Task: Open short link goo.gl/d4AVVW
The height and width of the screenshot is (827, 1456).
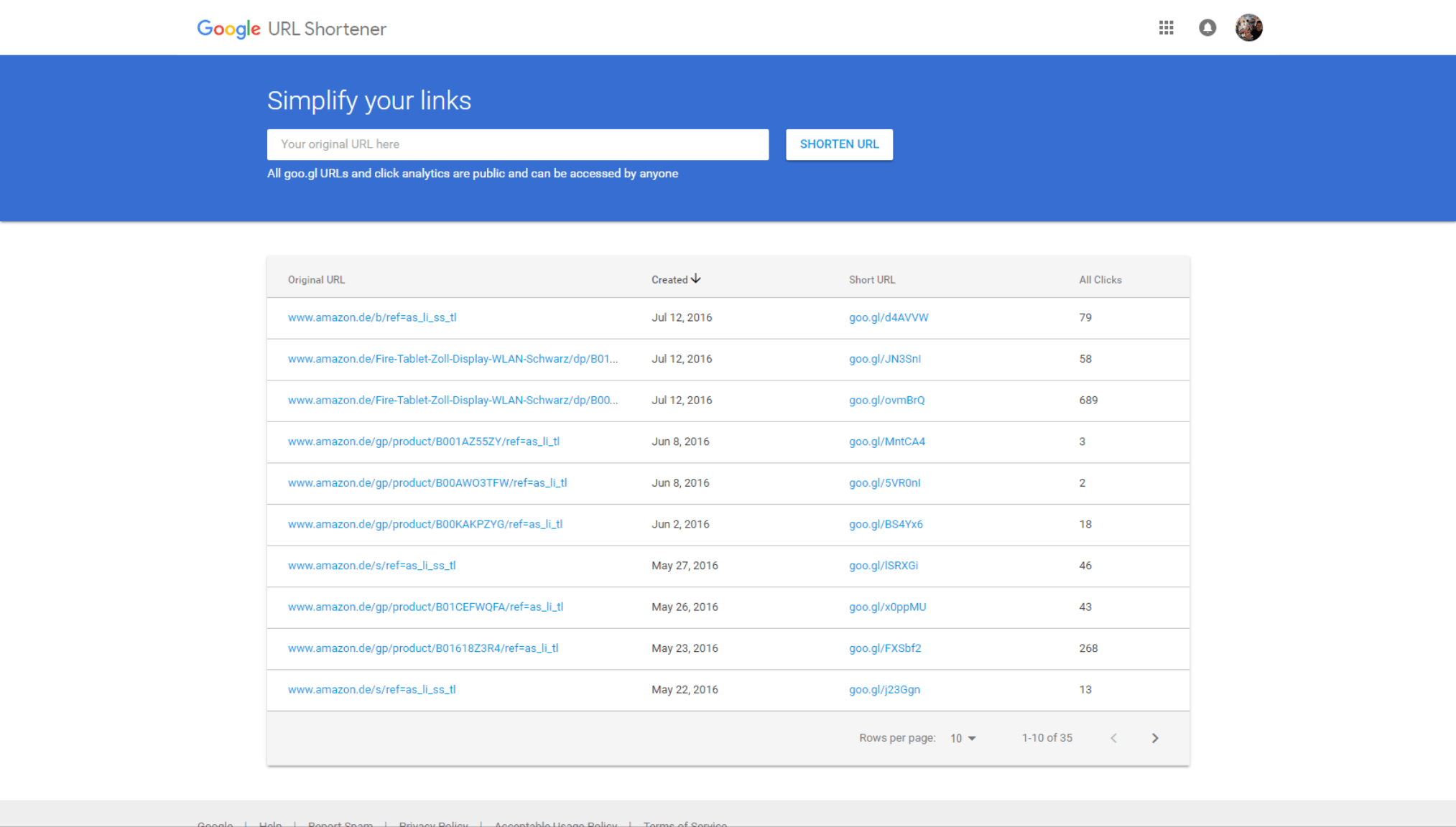Action: click(x=889, y=317)
